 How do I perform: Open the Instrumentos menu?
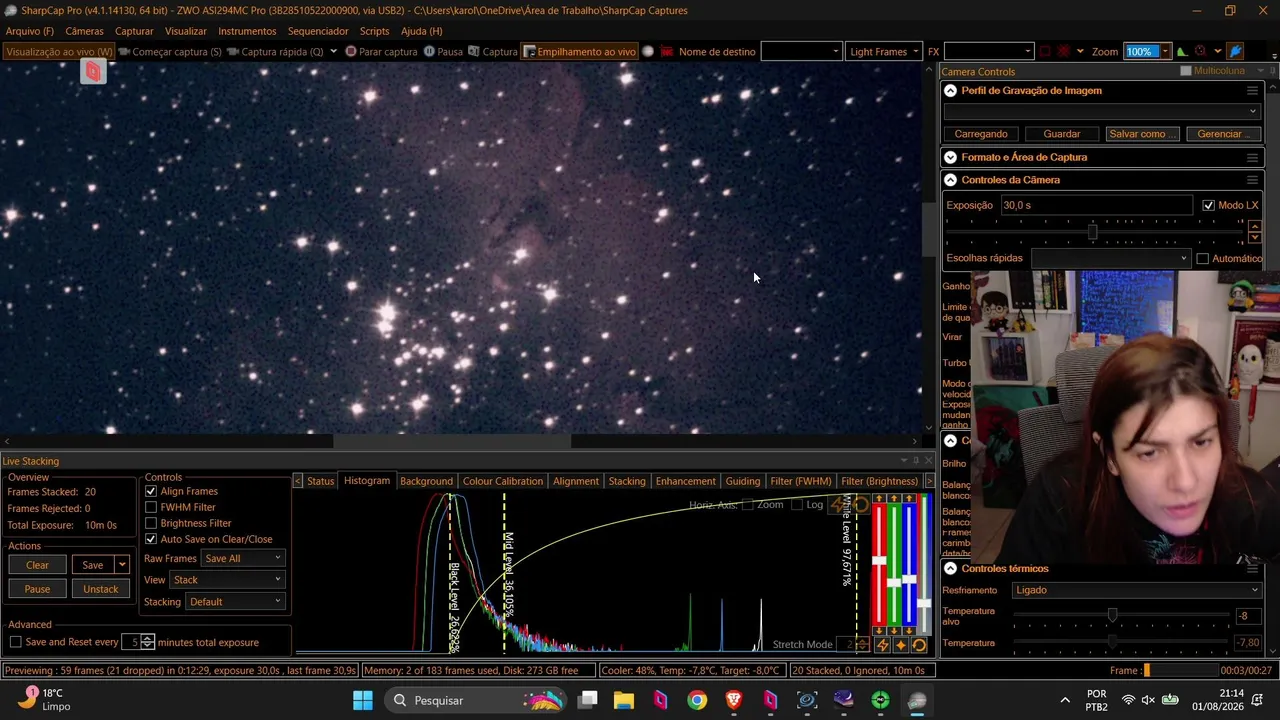coord(247,31)
